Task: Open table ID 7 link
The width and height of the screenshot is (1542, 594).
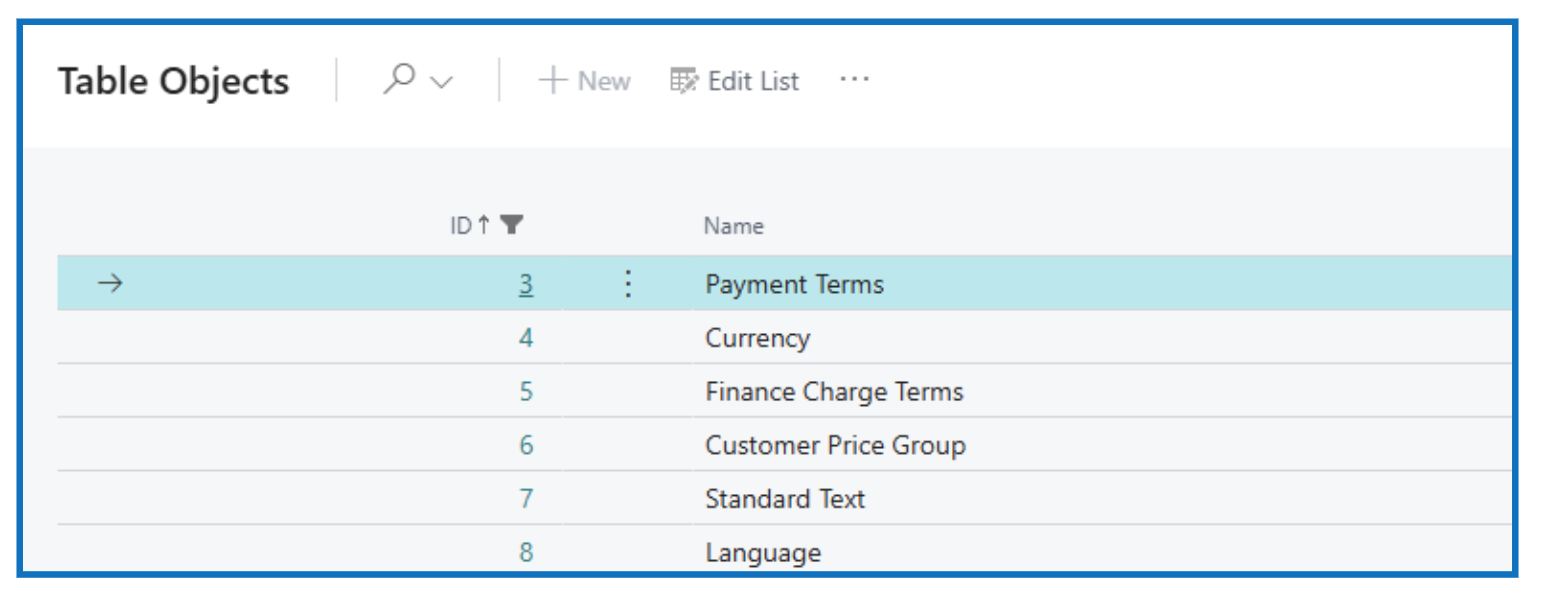Action: (x=526, y=499)
